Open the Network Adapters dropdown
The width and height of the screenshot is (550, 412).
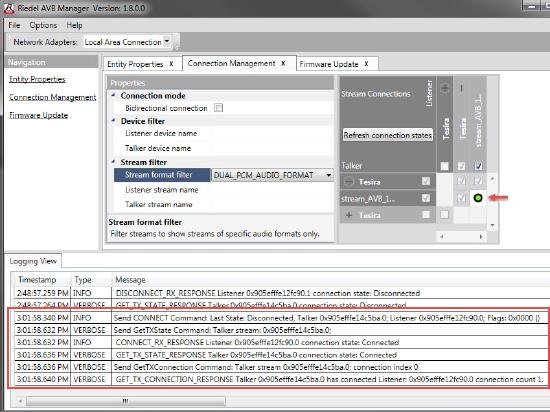pyautogui.click(x=167, y=41)
